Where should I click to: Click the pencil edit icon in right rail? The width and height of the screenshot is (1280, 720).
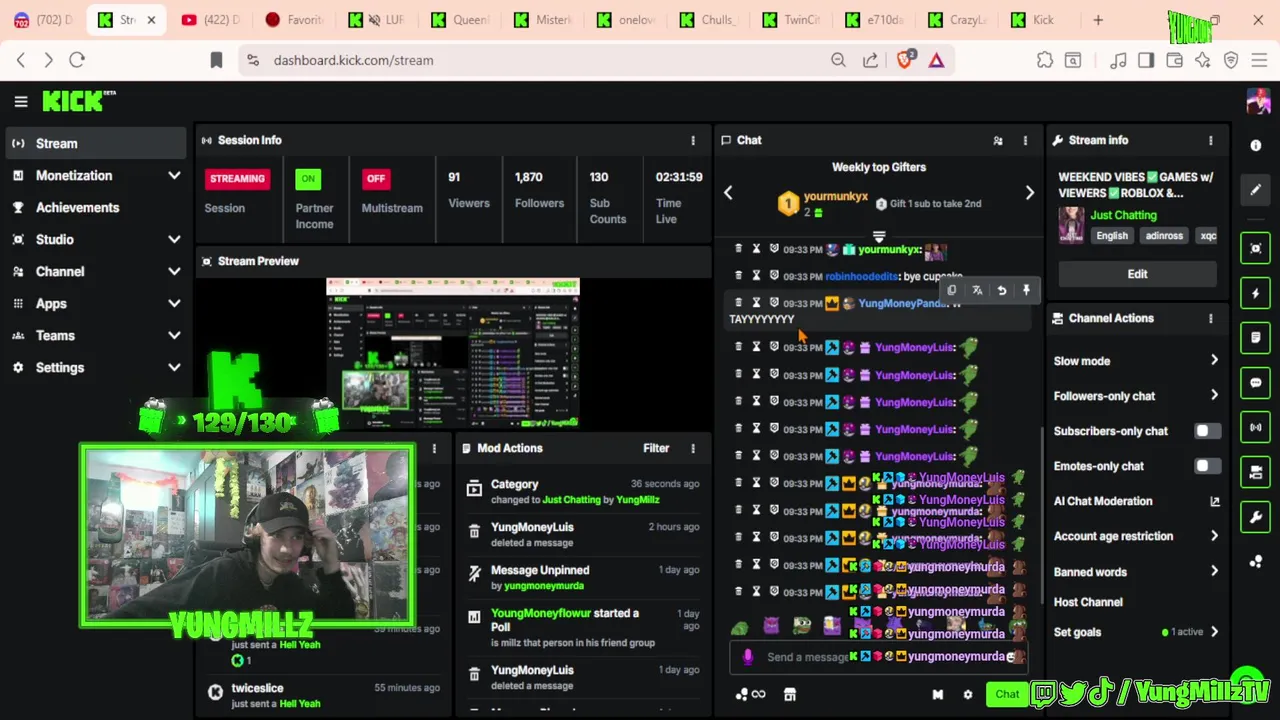(x=1256, y=190)
